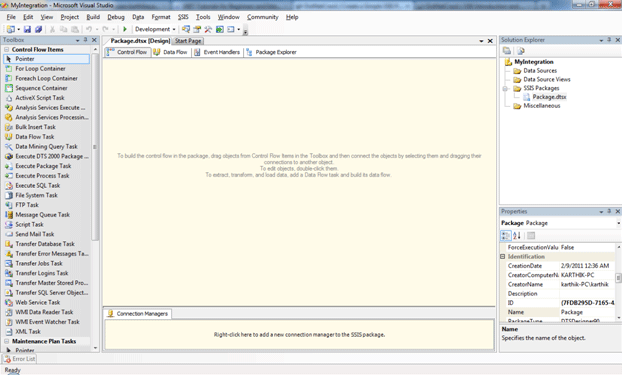The height and width of the screenshot is (375, 622).
Task: Open the Toolbox window position dropdown arrow
Action: (x=78, y=40)
